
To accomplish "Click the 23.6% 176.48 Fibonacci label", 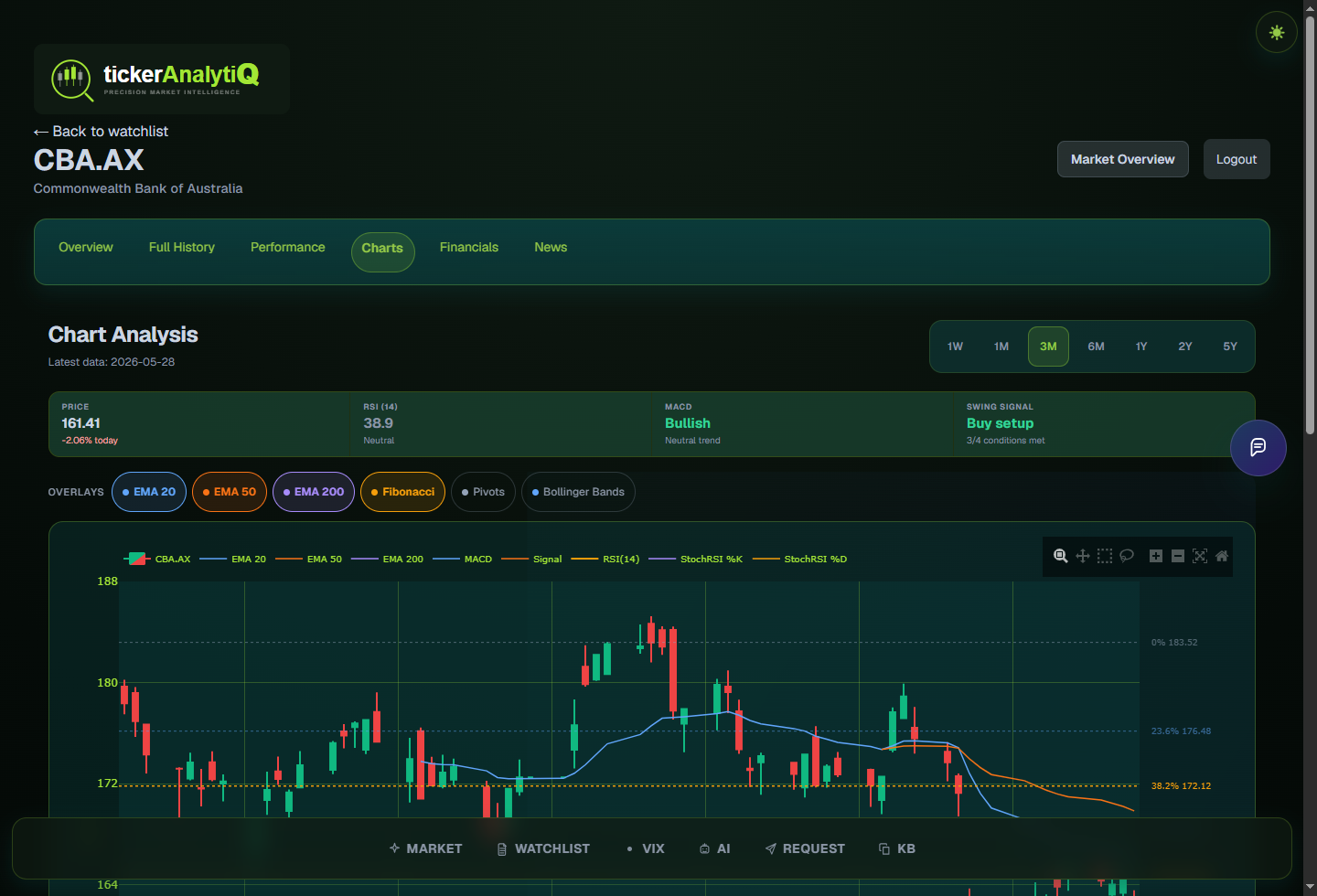I will pos(1181,731).
